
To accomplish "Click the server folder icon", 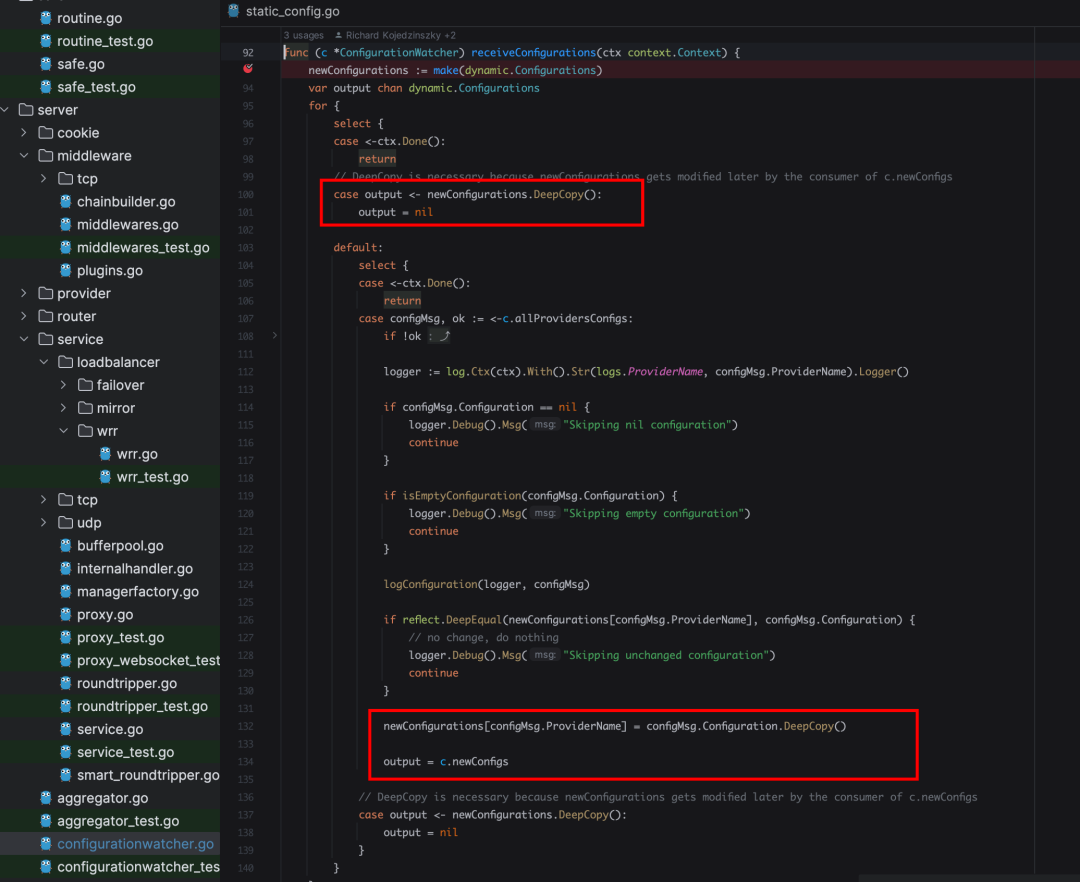I will point(26,110).
